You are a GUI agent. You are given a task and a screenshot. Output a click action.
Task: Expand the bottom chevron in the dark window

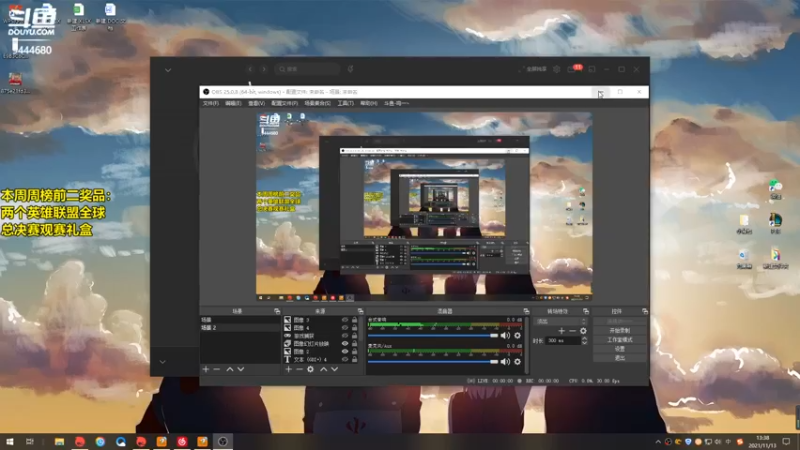(x=162, y=362)
